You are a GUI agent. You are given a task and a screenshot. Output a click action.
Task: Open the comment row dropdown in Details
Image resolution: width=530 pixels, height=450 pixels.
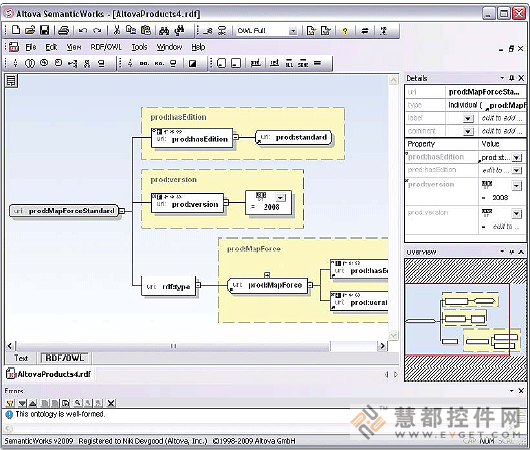[x=468, y=131]
